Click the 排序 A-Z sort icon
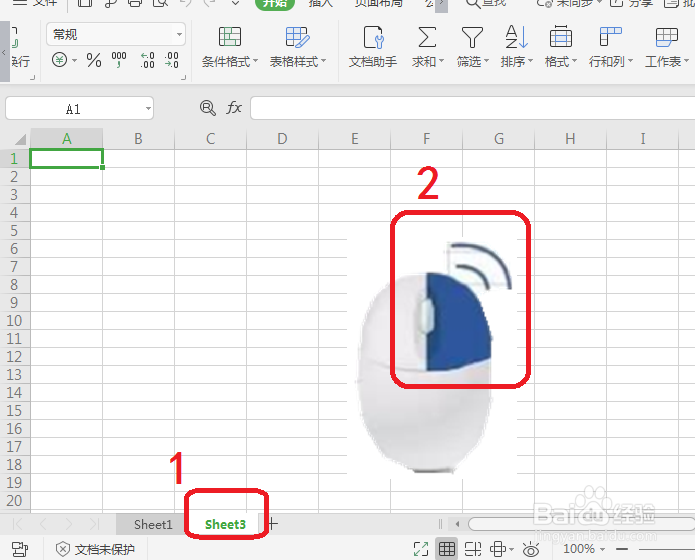This screenshot has width=695, height=560. [x=516, y=37]
